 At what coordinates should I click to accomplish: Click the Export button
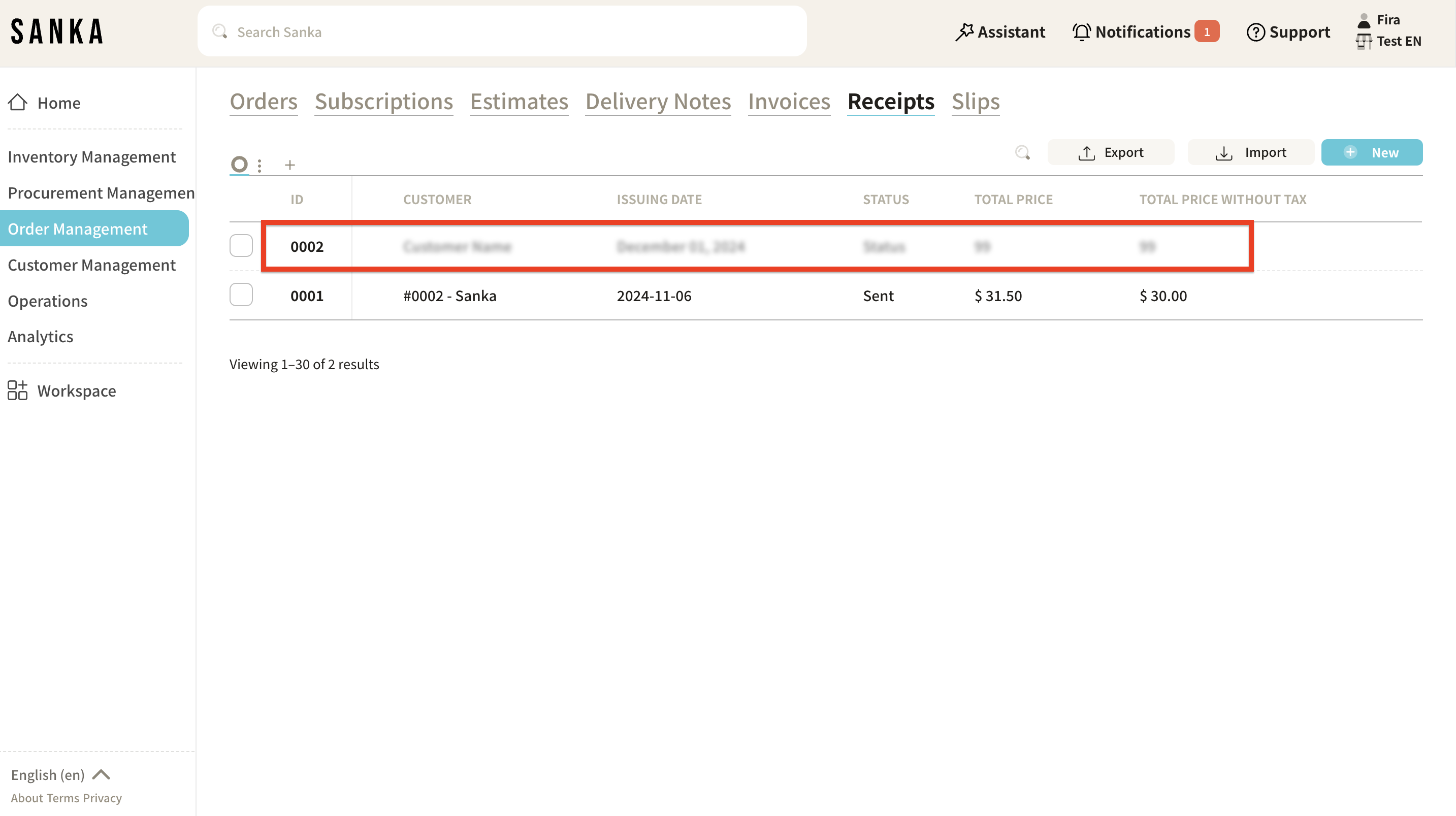click(1110, 152)
